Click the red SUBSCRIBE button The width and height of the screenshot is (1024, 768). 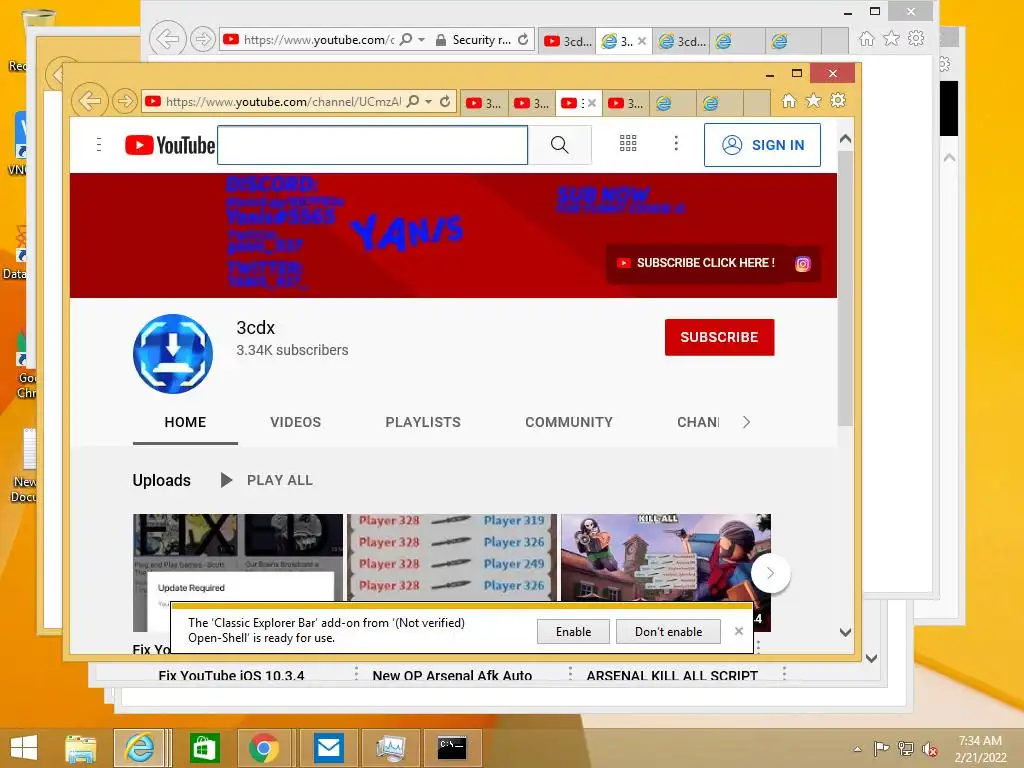(719, 337)
